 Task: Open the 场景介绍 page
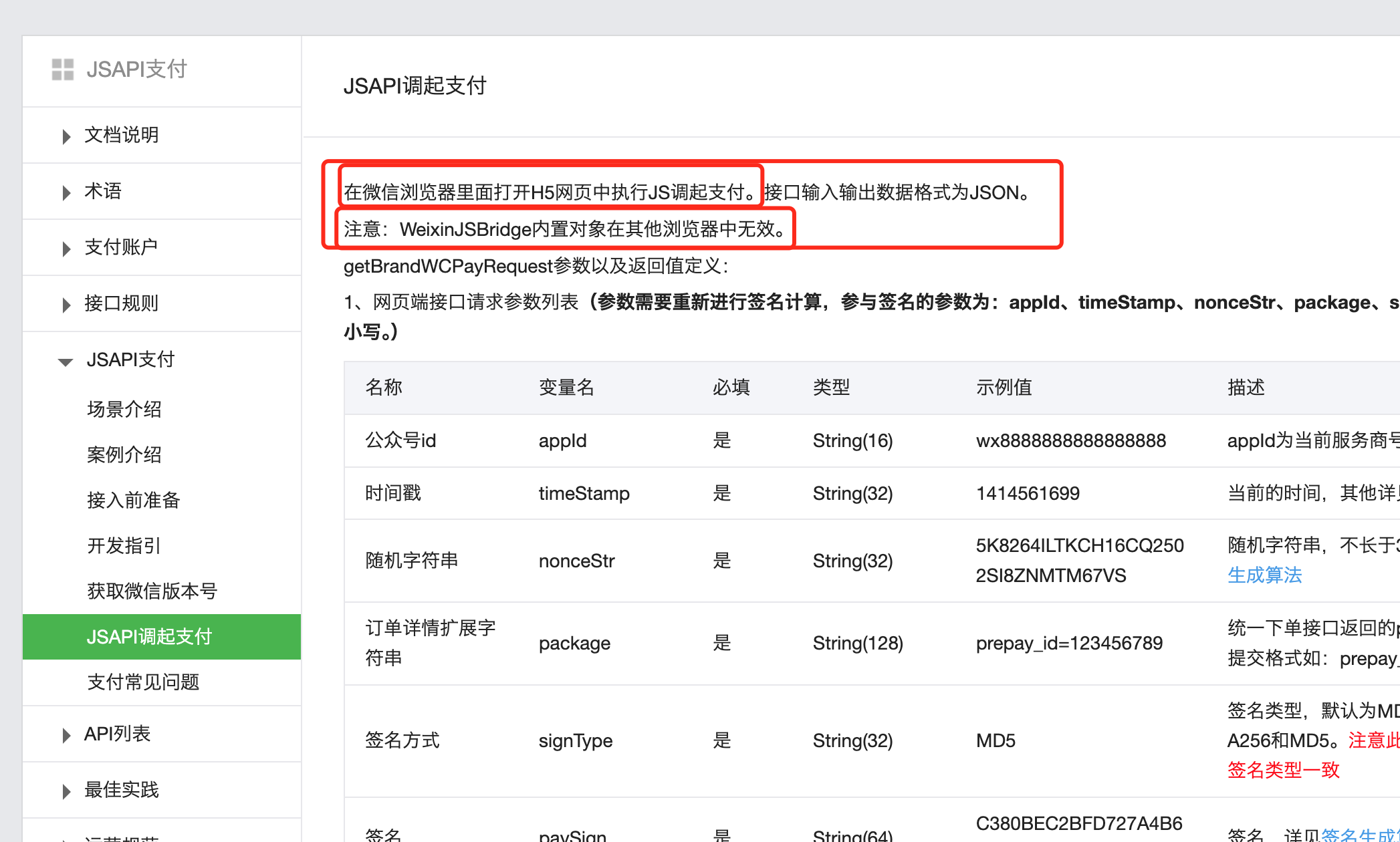pos(124,409)
